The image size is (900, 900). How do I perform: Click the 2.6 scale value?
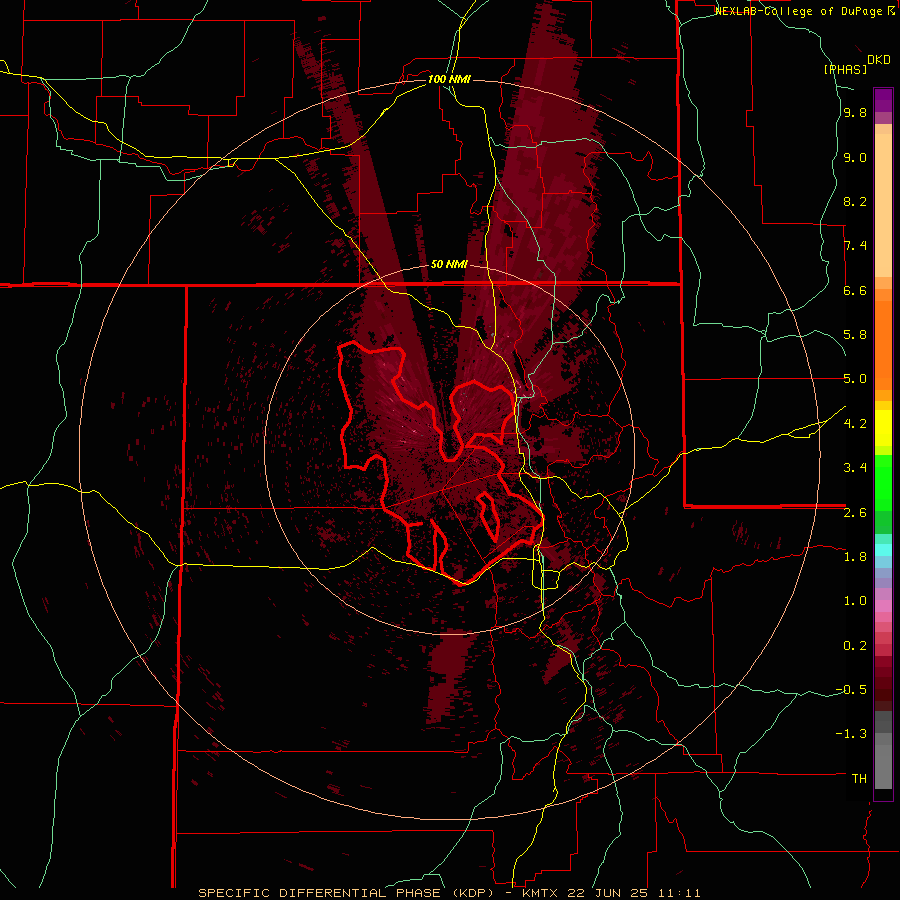[855, 513]
